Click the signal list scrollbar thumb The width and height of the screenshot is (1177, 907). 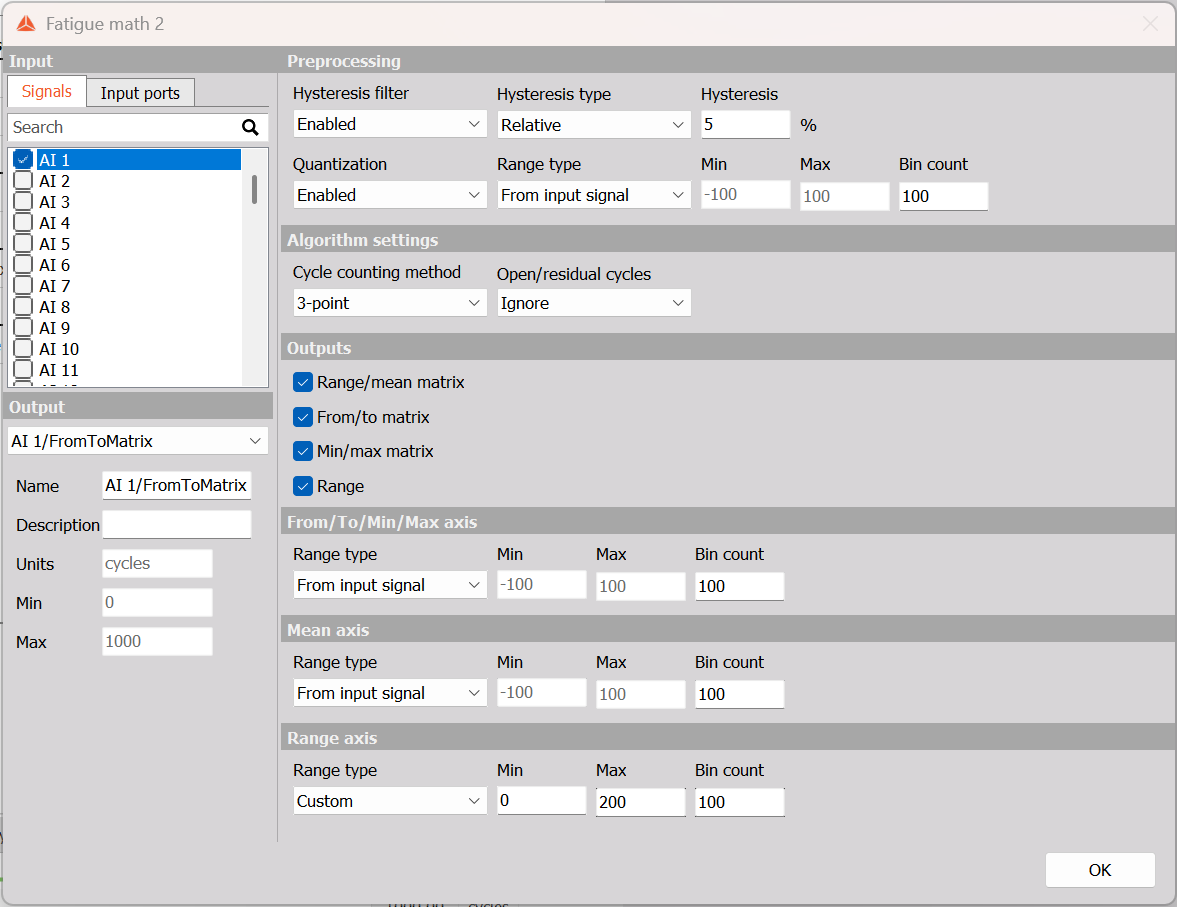click(254, 189)
